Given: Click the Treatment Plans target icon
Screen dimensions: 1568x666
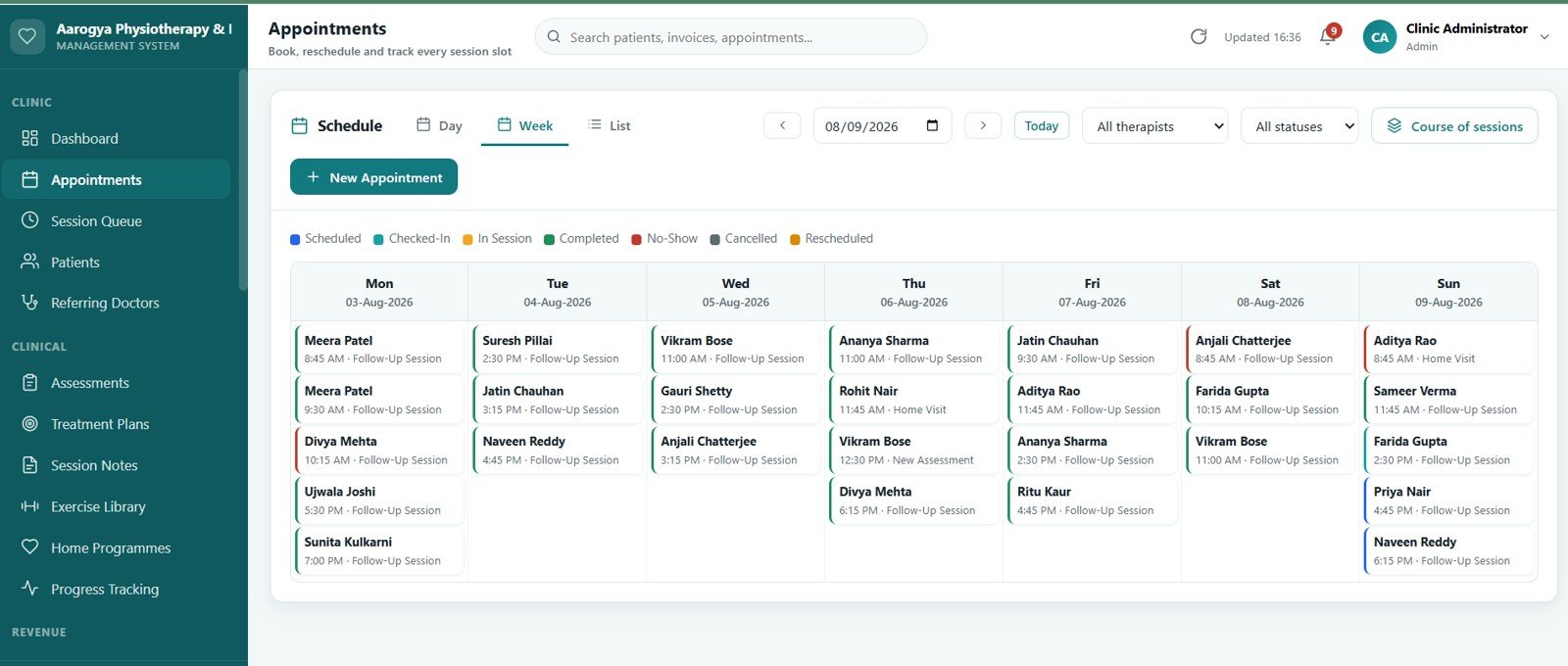Looking at the screenshot, I should (30, 424).
